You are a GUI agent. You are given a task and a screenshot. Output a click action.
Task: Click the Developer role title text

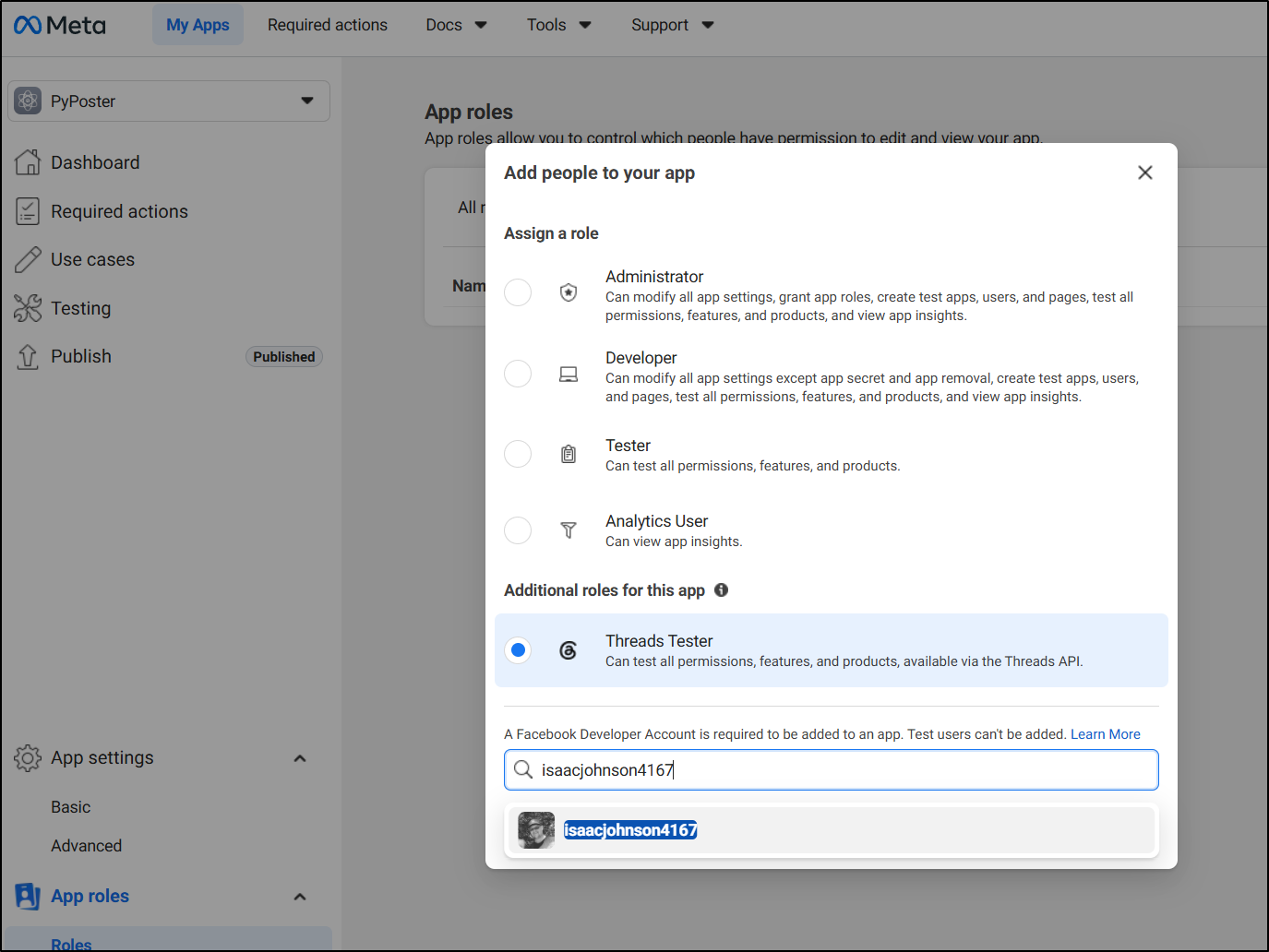[x=641, y=358]
